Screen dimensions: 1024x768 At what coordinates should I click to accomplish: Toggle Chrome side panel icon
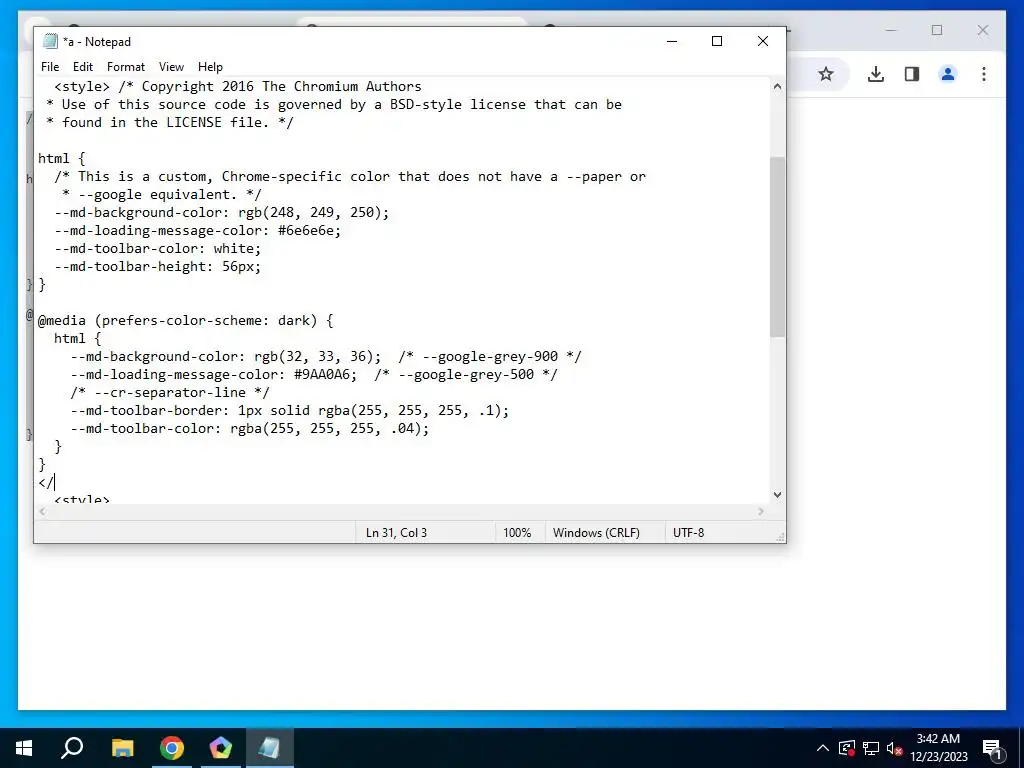(912, 74)
